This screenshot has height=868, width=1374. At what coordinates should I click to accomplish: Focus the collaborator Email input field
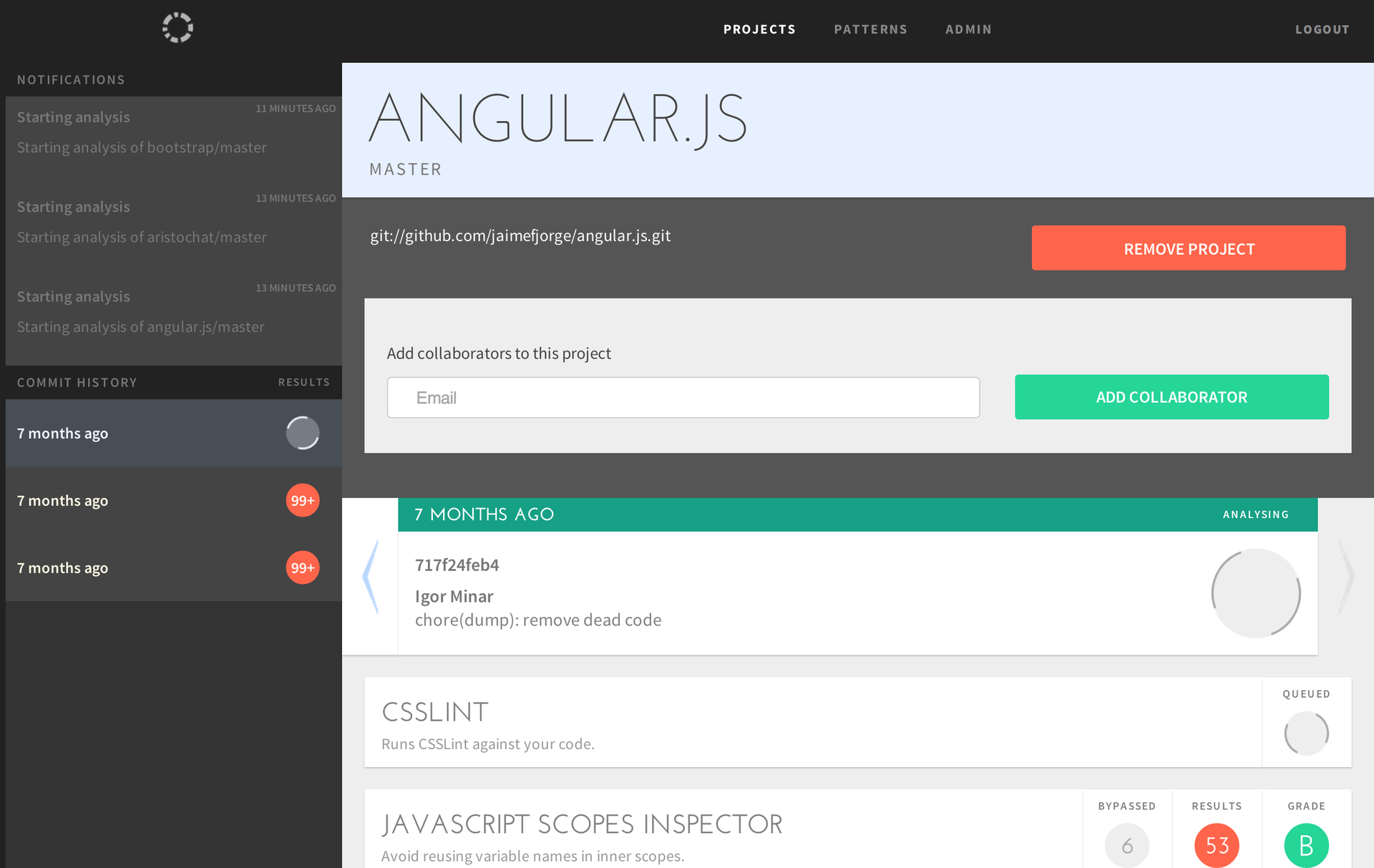tap(683, 398)
